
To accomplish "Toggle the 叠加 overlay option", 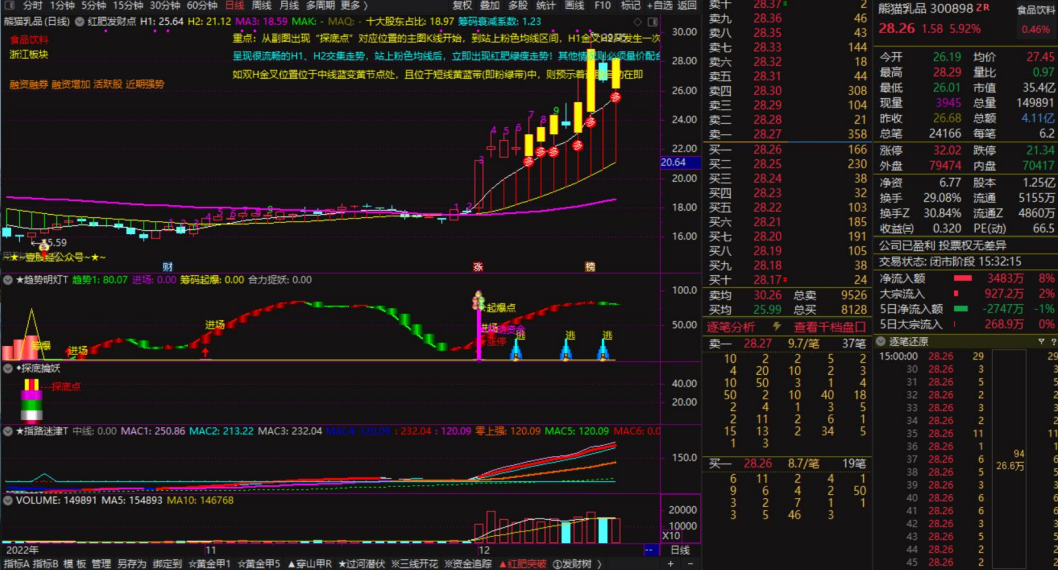I will tap(490, 5).
